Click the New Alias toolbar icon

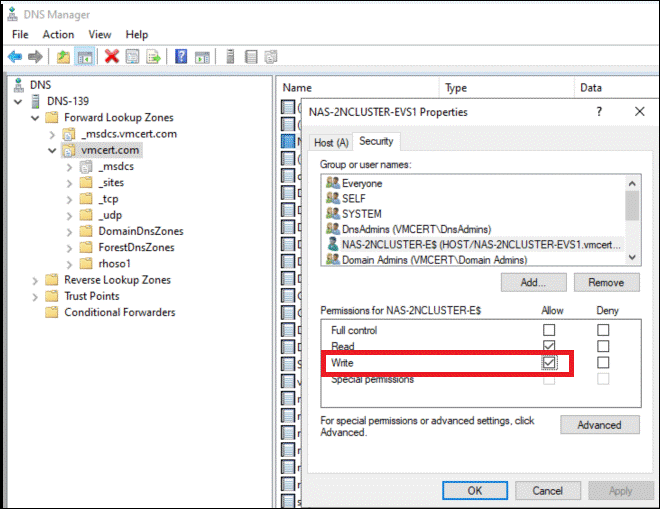click(251, 57)
